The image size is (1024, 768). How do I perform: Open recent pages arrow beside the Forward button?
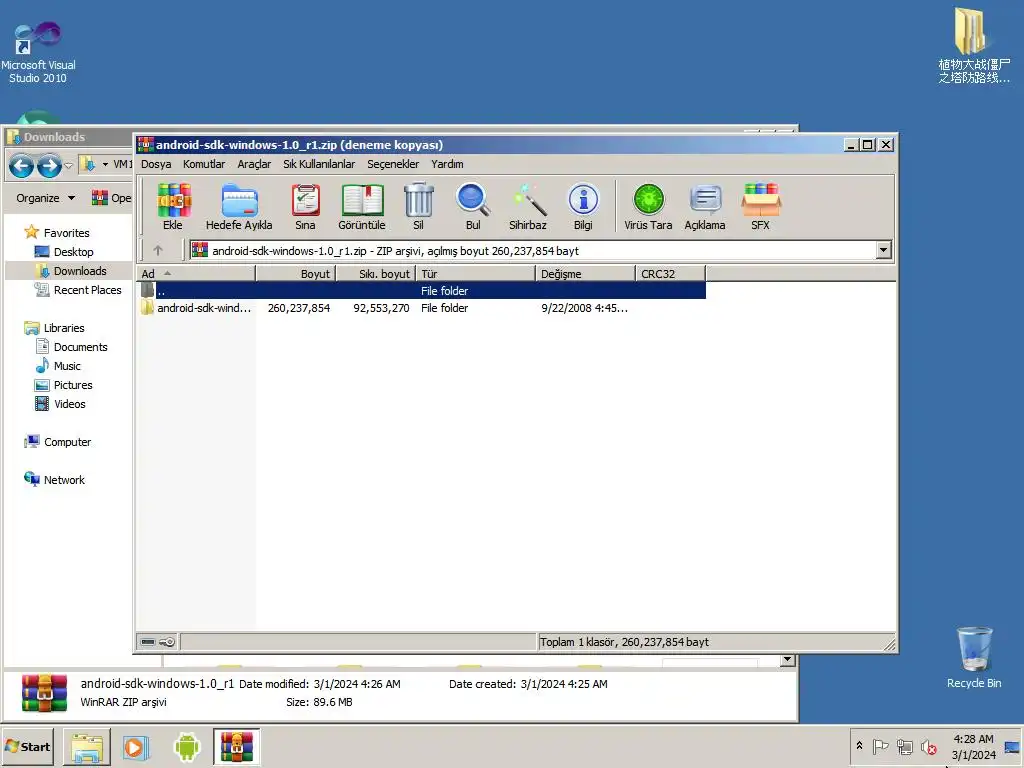[69, 165]
